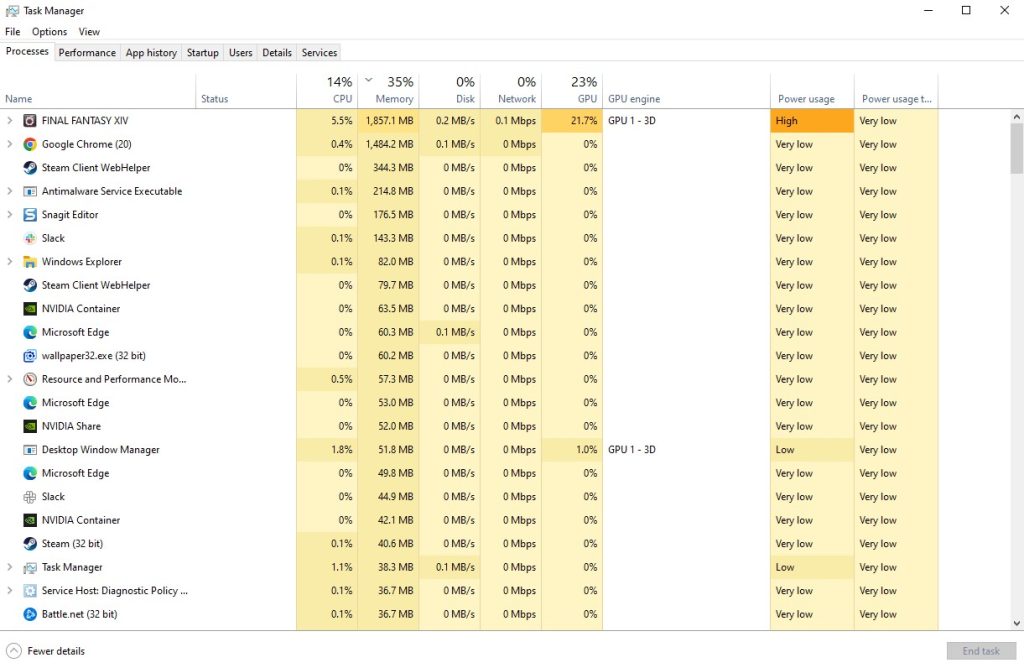Switch to the Startup tab
This screenshot has width=1024, height=668.
[202, 52]
